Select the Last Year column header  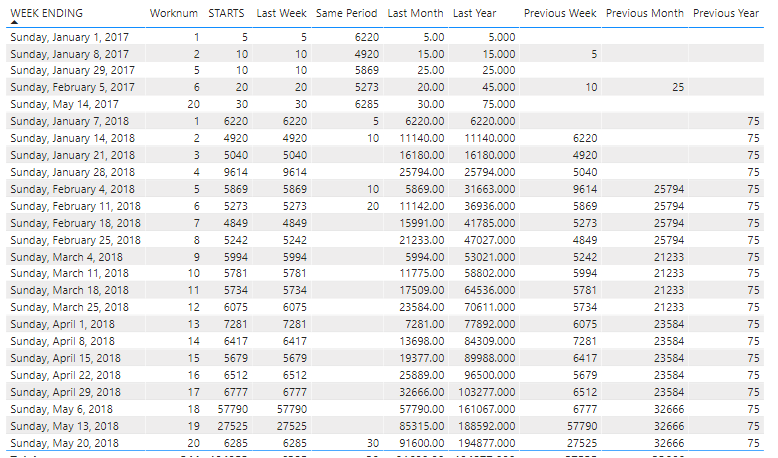pos(474,13)
